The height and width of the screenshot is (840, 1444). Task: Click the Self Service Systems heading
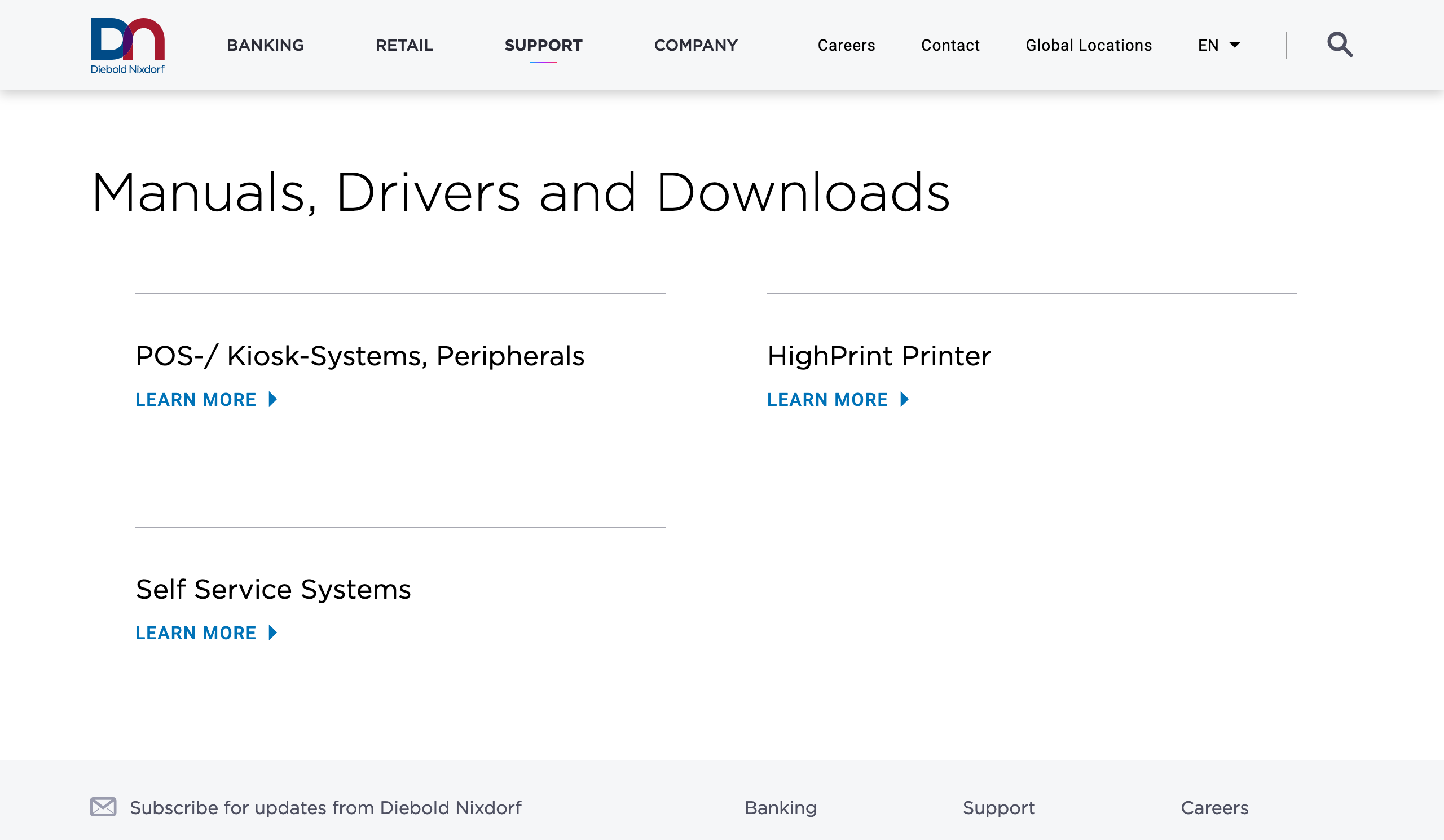click(x=274, y=589)
